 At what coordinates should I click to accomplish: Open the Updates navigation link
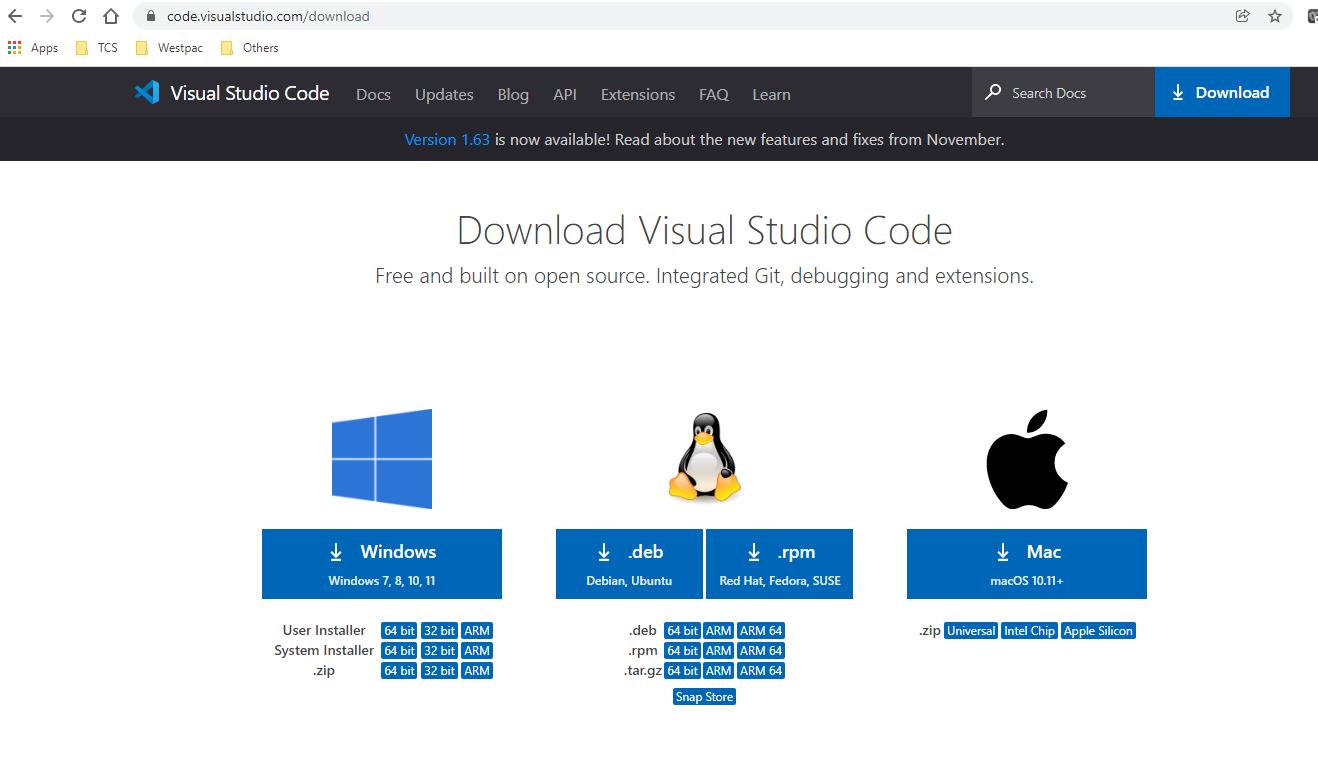(444, 94)
